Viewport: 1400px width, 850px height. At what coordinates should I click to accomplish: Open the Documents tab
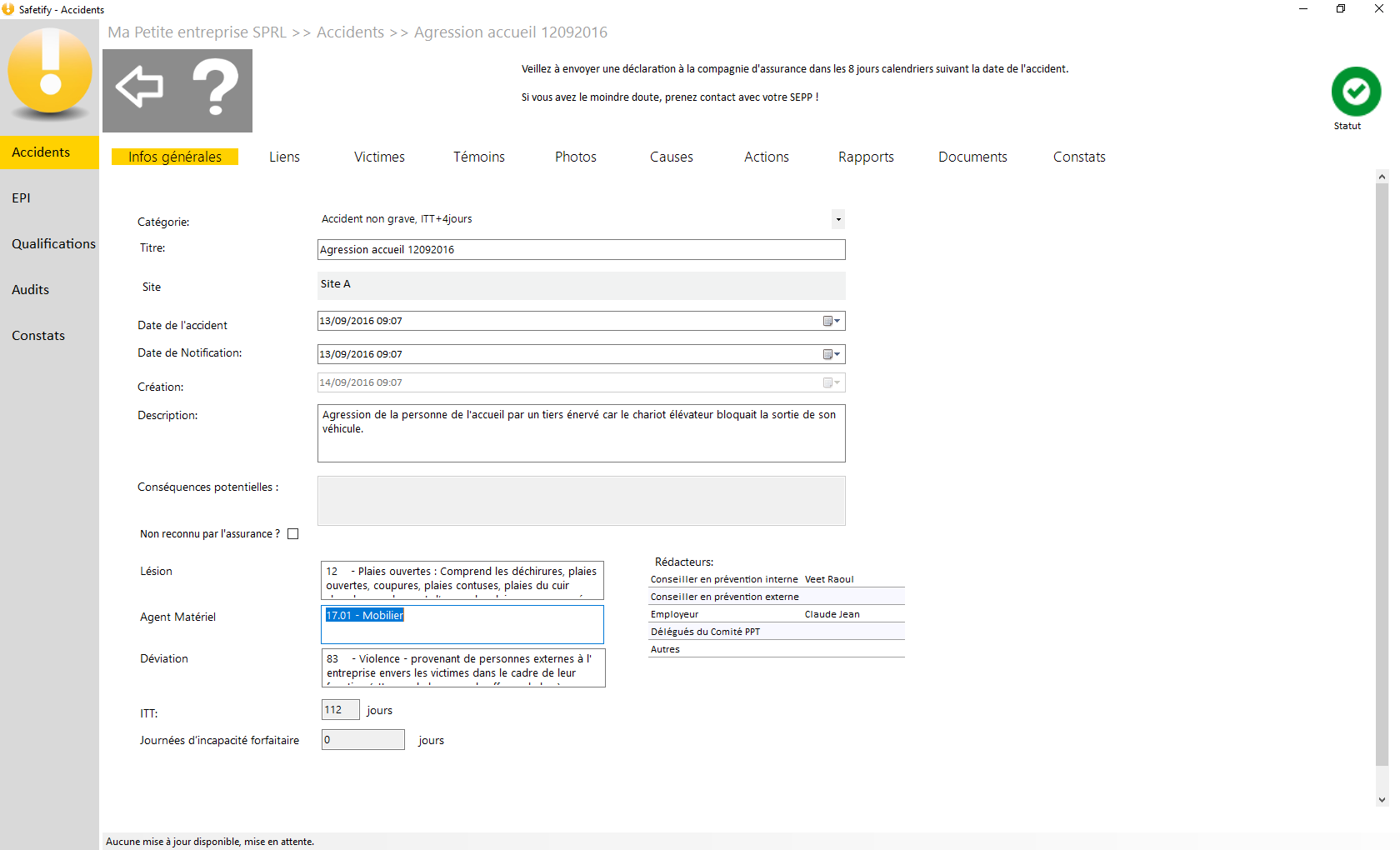[x=972, y=157]
